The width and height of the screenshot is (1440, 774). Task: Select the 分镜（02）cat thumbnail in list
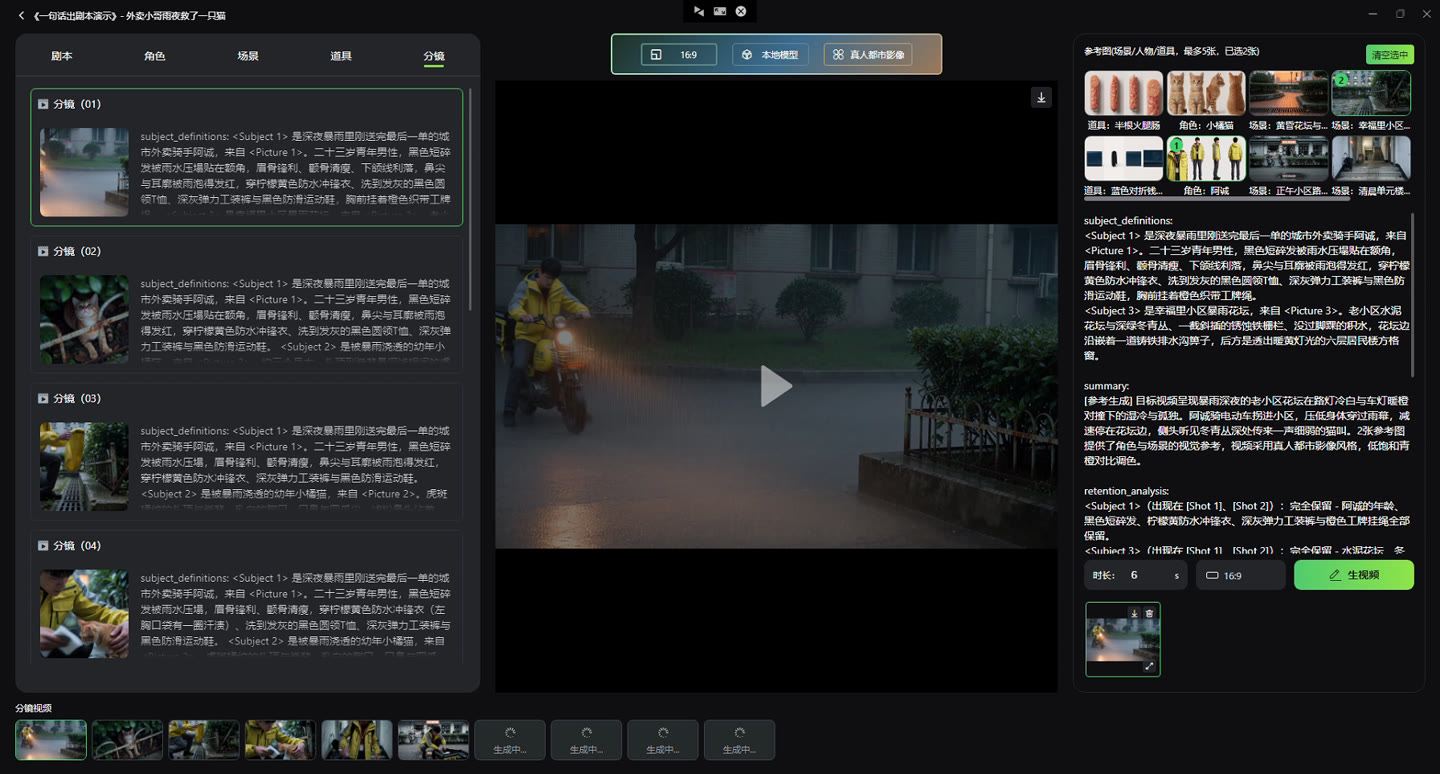coord(84,319)
